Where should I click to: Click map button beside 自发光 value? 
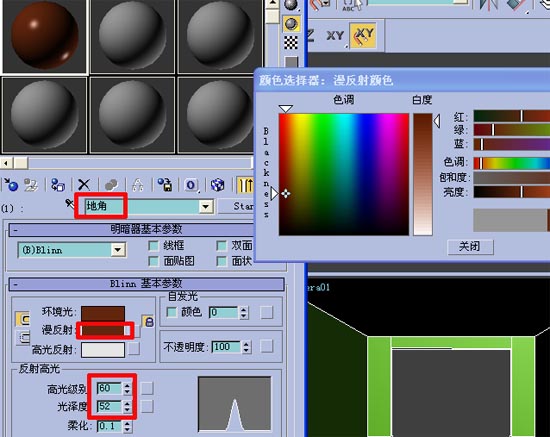click(x=267, y=312)
